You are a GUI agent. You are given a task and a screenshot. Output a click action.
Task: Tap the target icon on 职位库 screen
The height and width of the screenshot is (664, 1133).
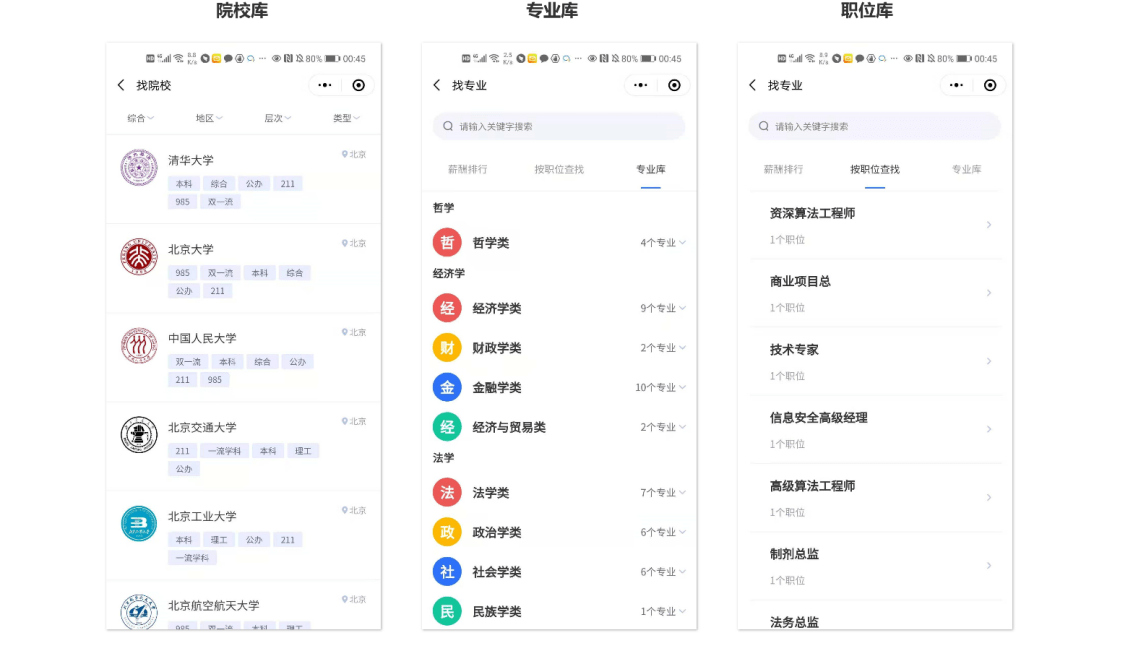pos(990,85)
